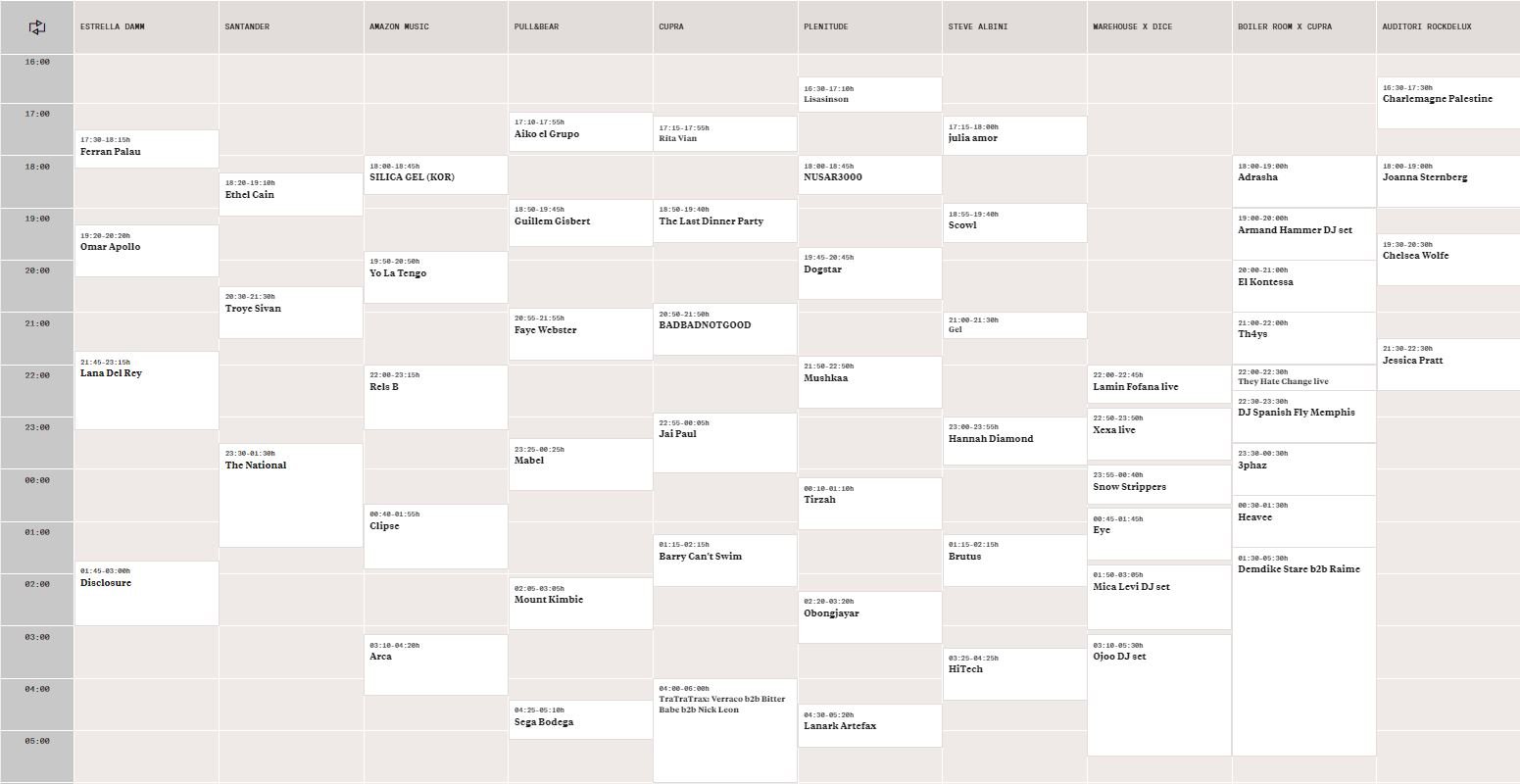
Task: Click the Troye Sivan slot
Action: pyautogui.click(x=290, y=312)
